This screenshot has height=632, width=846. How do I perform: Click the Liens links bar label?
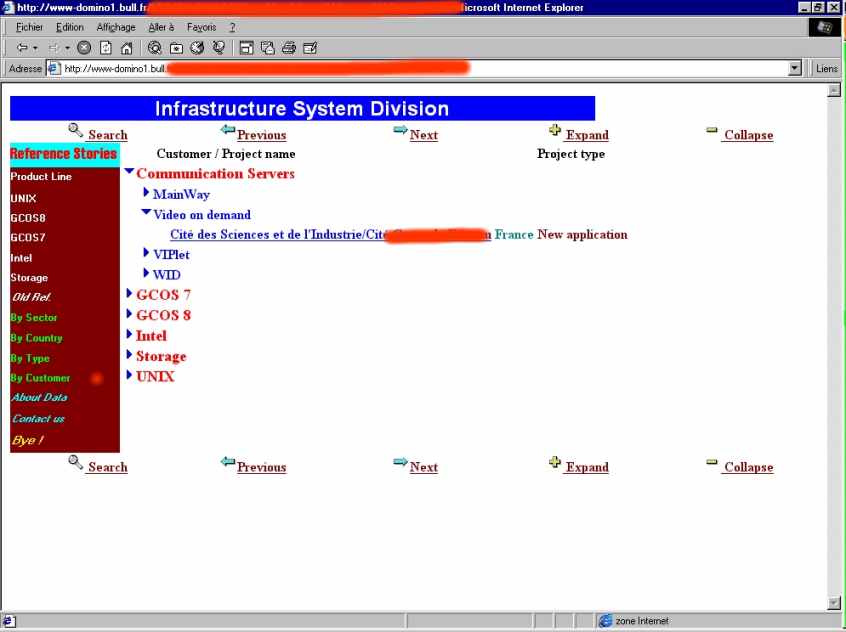(x=827, y=69)
